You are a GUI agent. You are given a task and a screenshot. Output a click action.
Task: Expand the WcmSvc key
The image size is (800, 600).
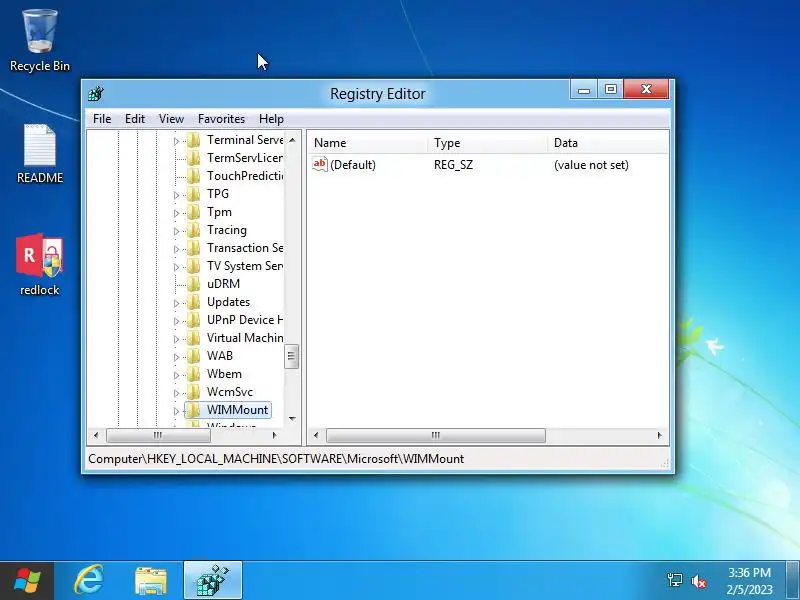pos(177,393)
